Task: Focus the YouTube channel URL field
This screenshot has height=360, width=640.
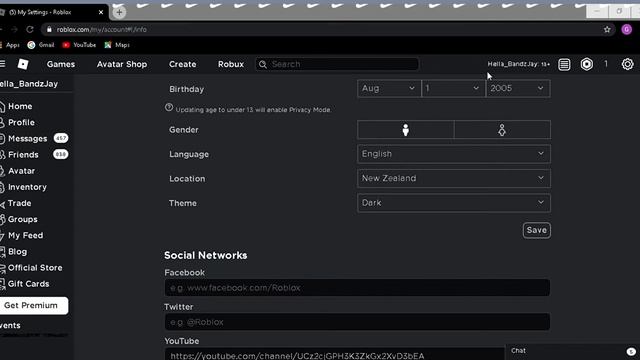Action: (x=335, y=354)
